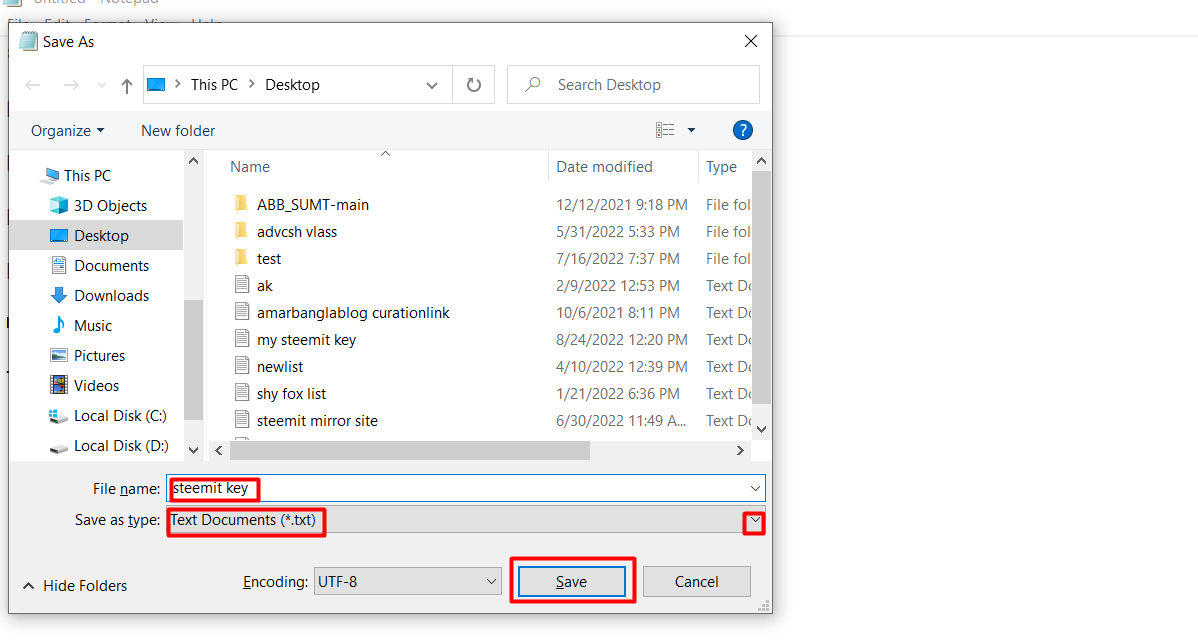1198x644 pixels.
Task: Click the Back navigation arrow
Action: pyautogui.click(x=33, y=85)
